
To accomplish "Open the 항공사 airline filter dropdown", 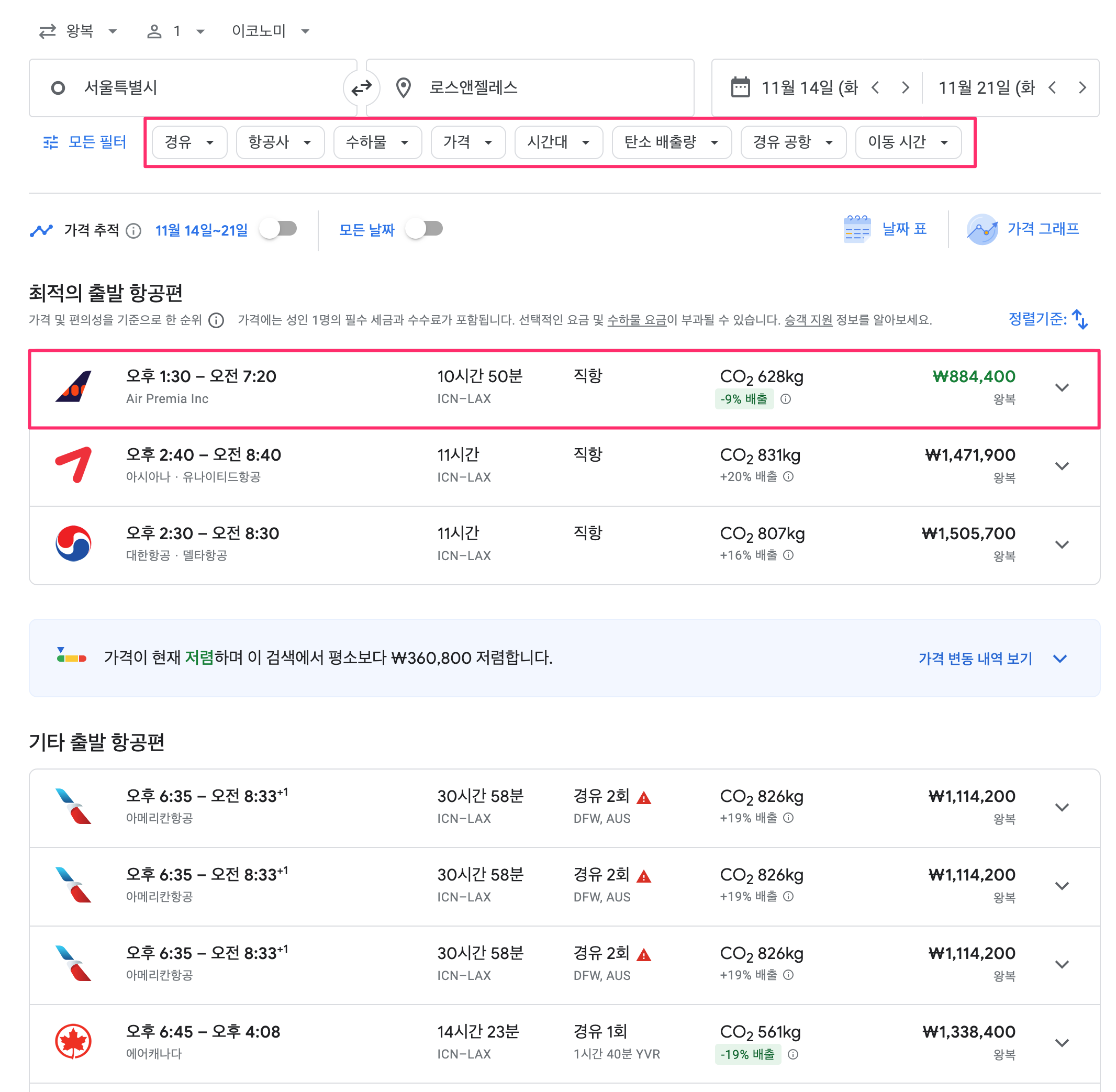I will tap(280, 142).
